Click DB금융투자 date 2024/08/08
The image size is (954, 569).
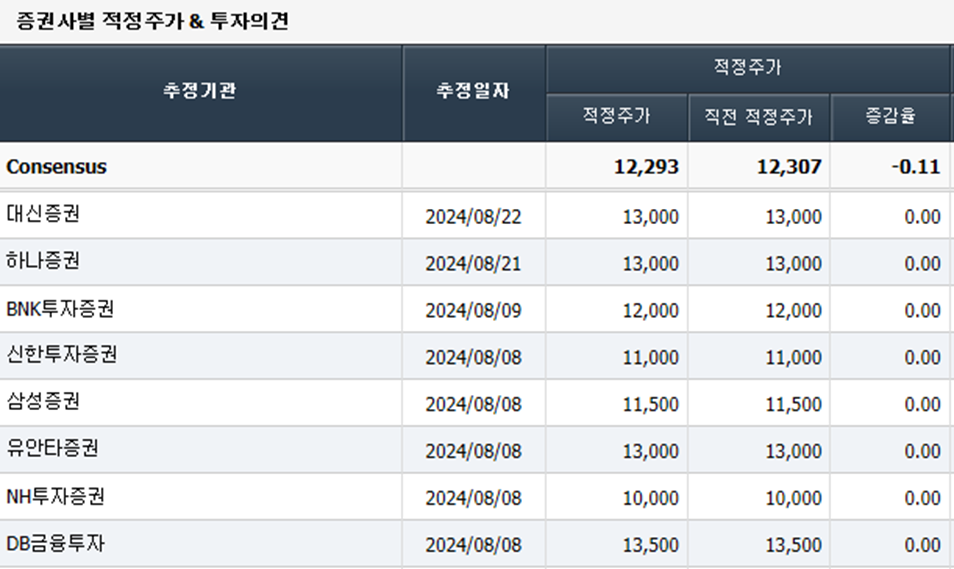pos(473,545)
